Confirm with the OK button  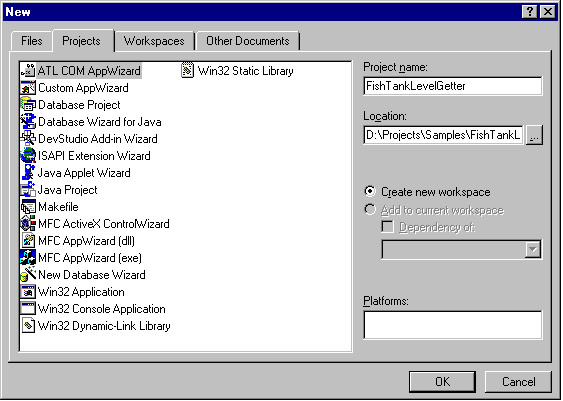point(442,382)
